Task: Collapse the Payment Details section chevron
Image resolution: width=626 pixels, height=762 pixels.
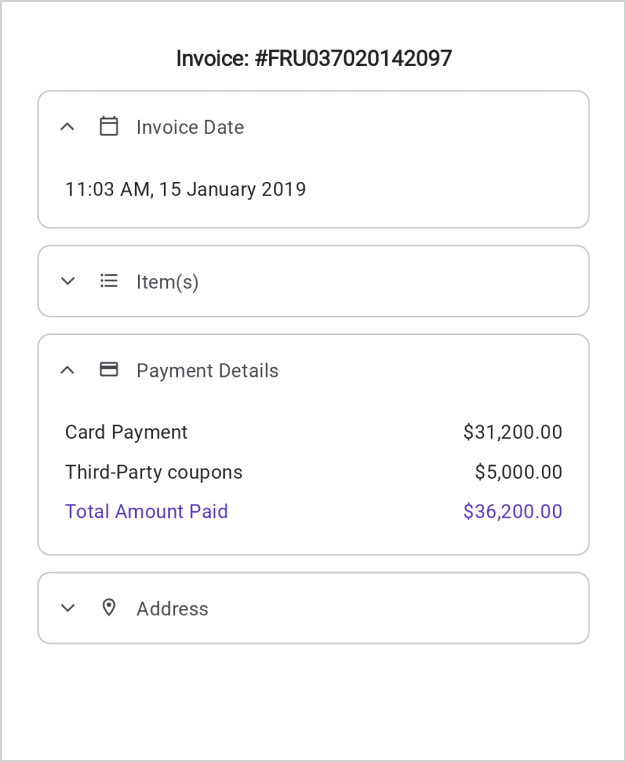Action: click(x=68, y=370)
